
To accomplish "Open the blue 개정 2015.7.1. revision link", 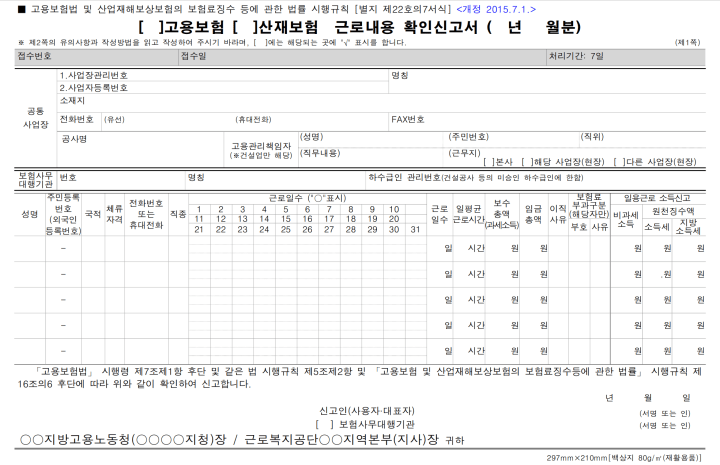I will point(496,9).
